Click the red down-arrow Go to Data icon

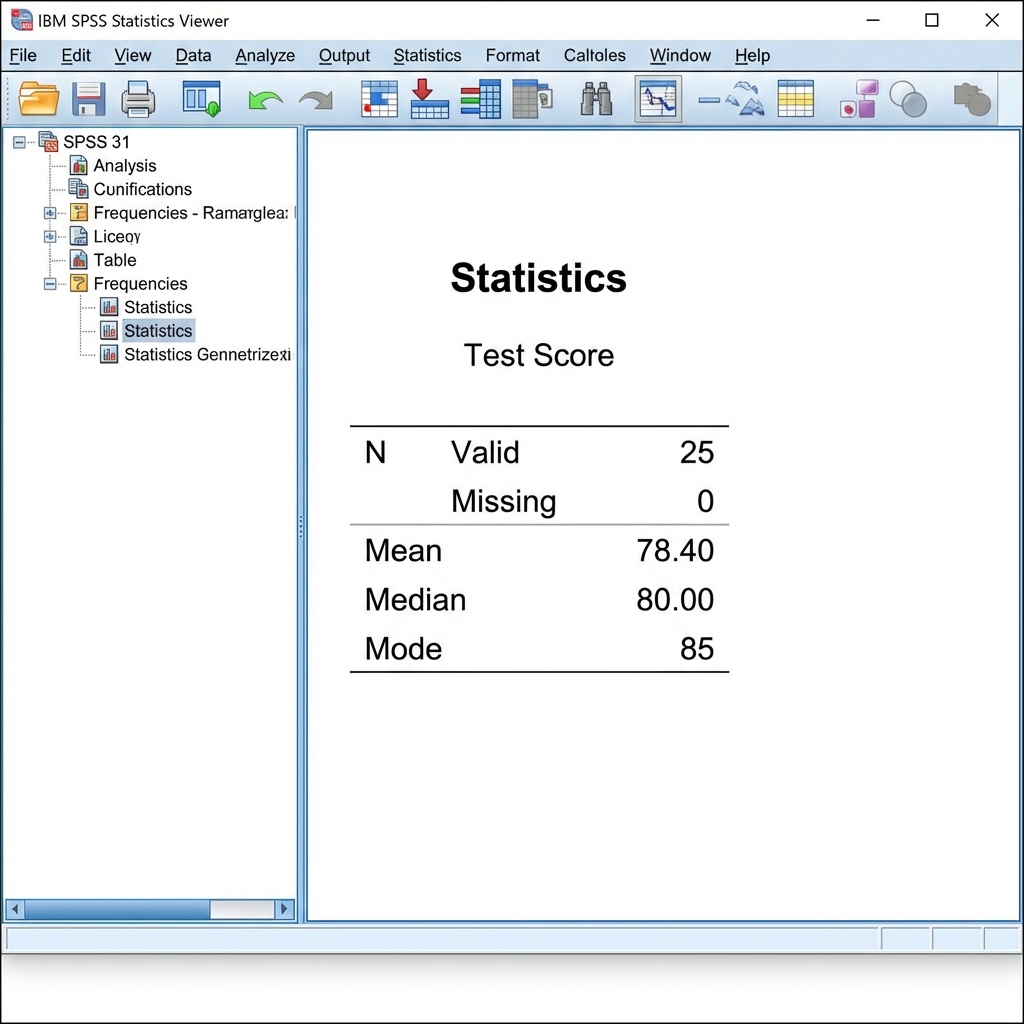pos(430,99)
